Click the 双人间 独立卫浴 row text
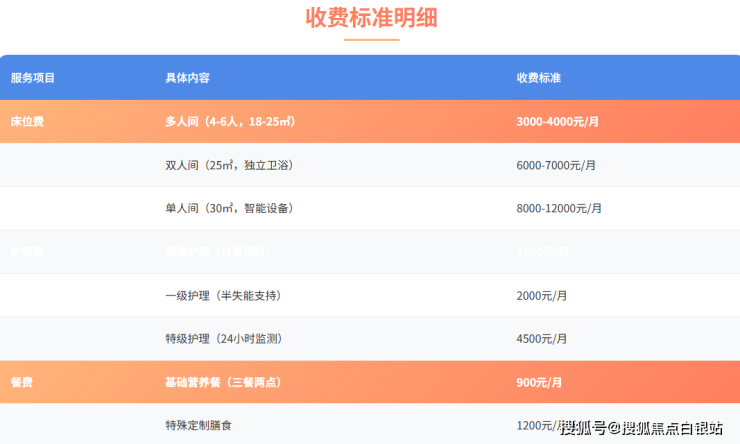 pyautogui.click(x=229, y=165)
